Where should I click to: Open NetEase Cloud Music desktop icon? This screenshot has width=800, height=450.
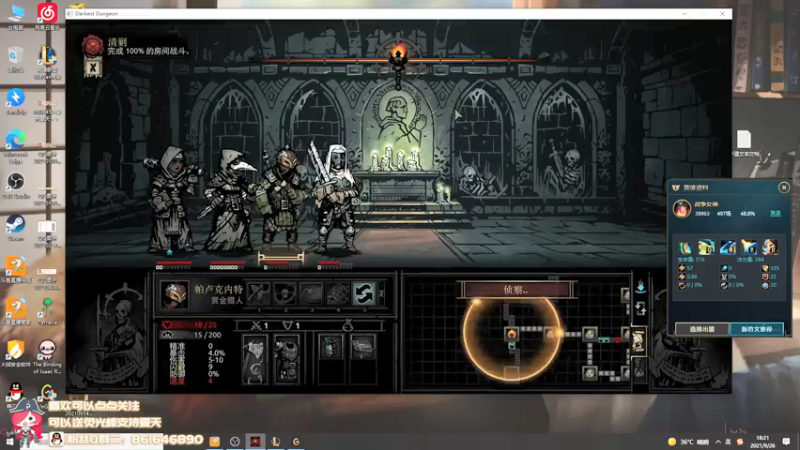coord(47,16)
